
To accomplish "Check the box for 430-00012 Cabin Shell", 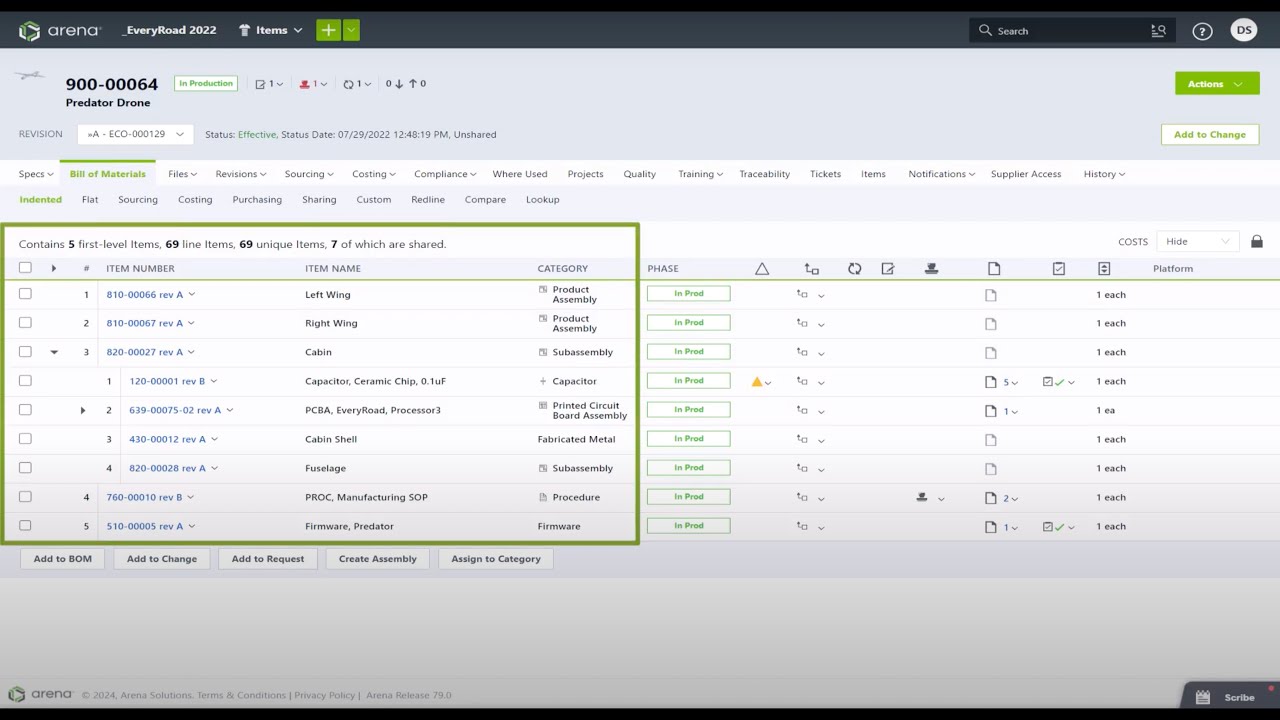I will [25, 438].
